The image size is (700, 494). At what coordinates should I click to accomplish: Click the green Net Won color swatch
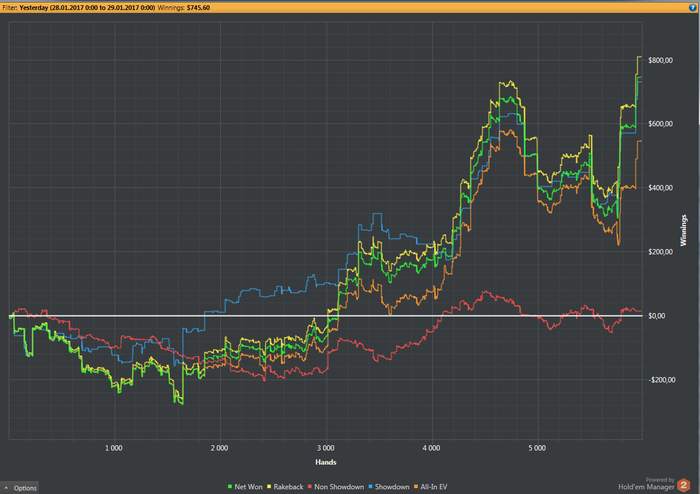tap(230, 487)
